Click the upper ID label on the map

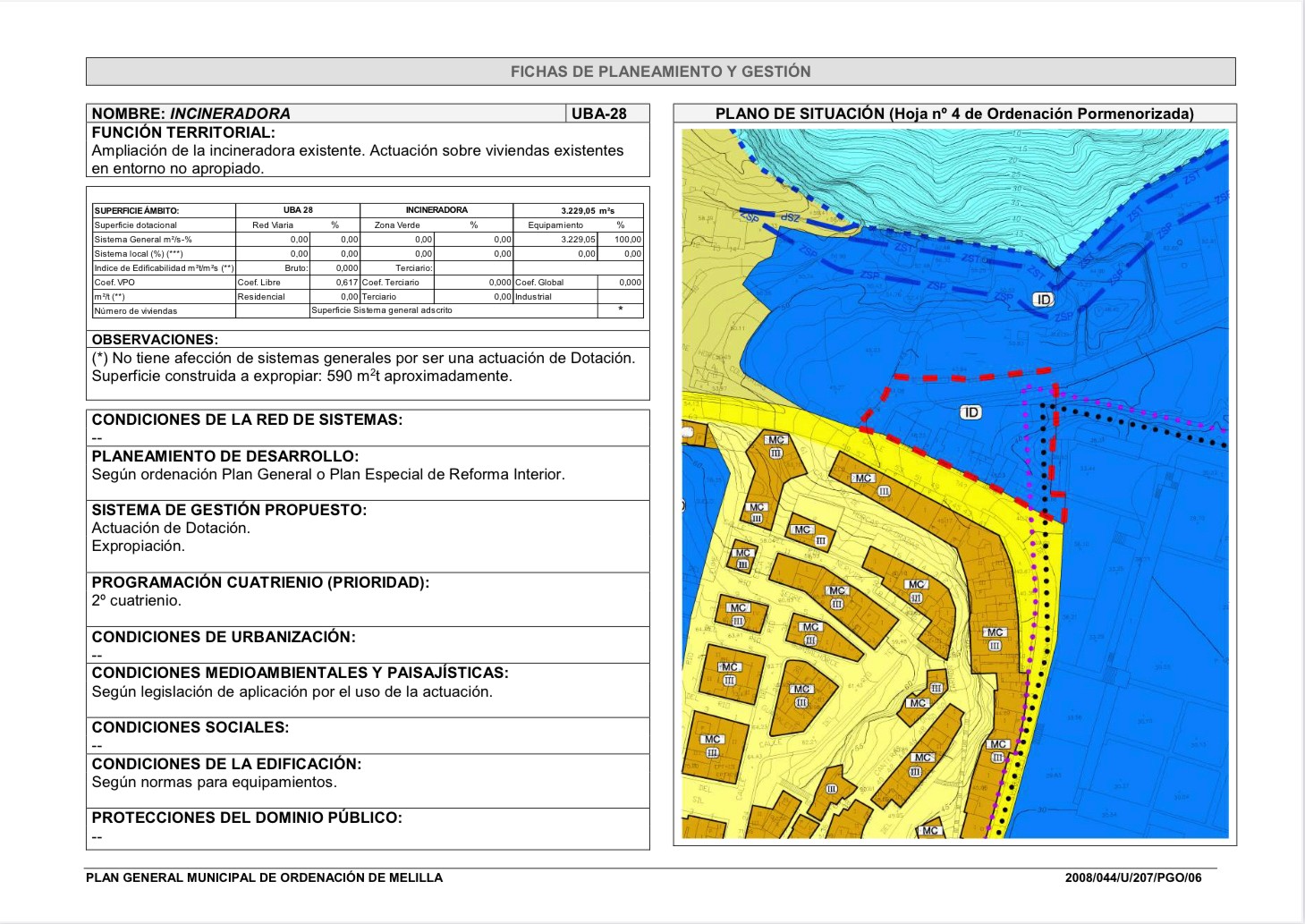tap(1044, 300)
